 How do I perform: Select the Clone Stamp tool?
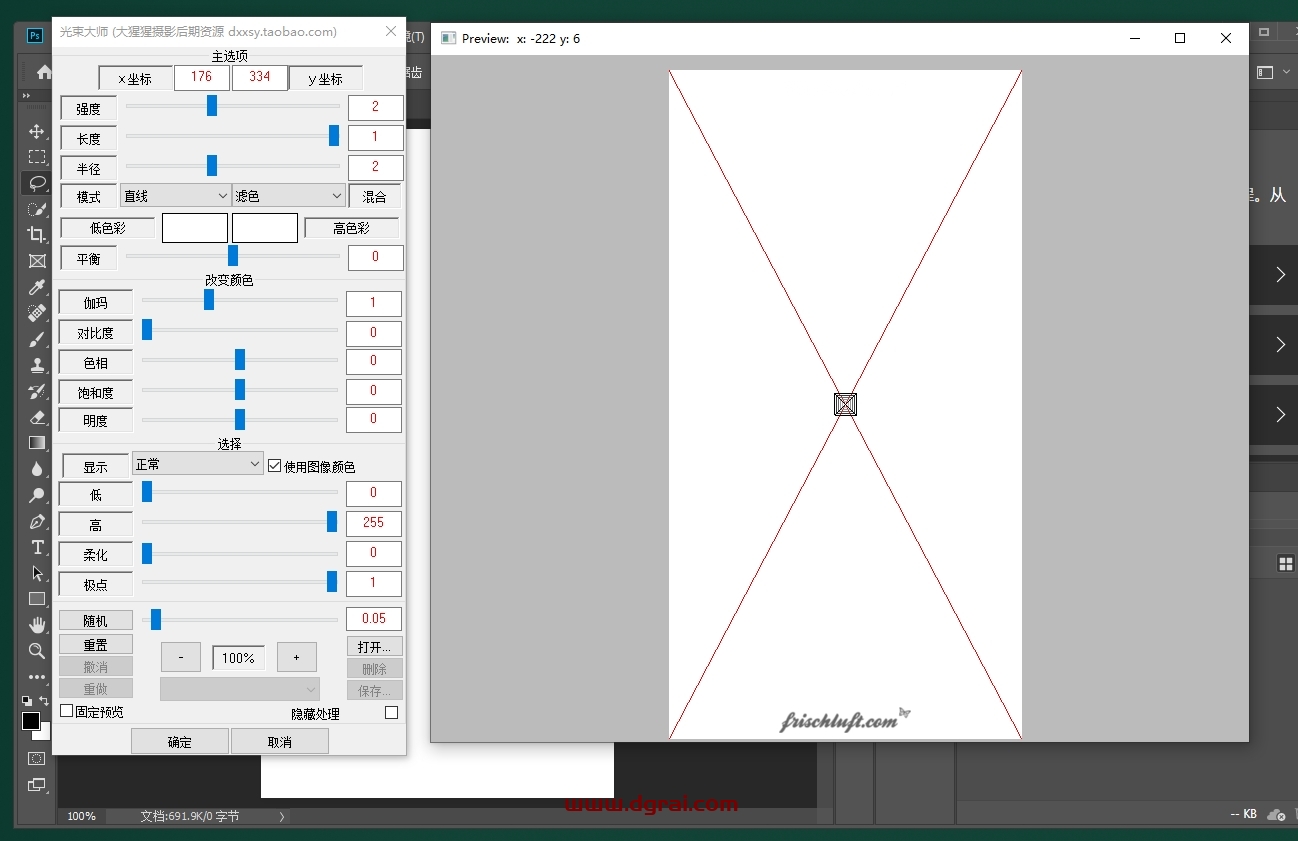tap(37, 365)
